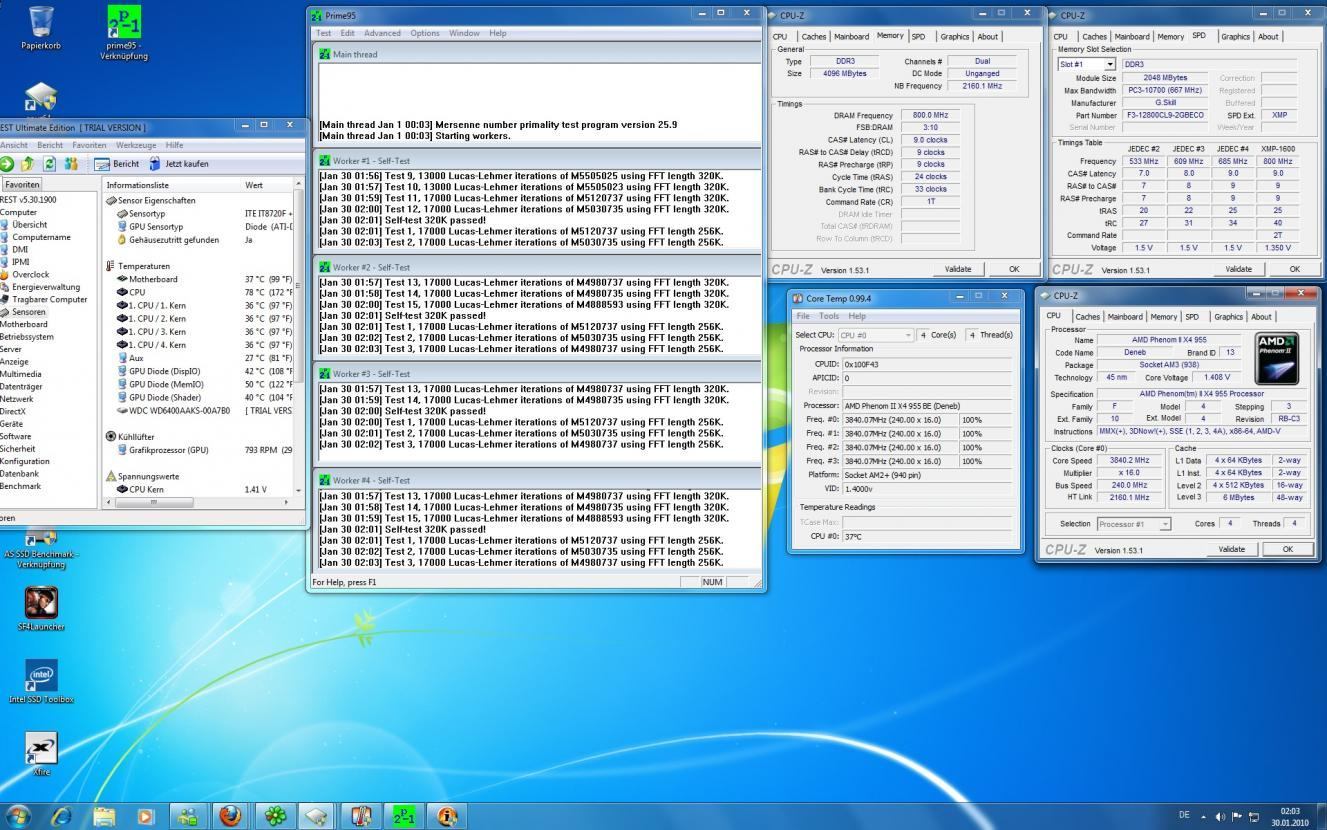Screen dimensions: 1327x830
Task: Click the DE language indicator in tray
Action: point(1186,817)
